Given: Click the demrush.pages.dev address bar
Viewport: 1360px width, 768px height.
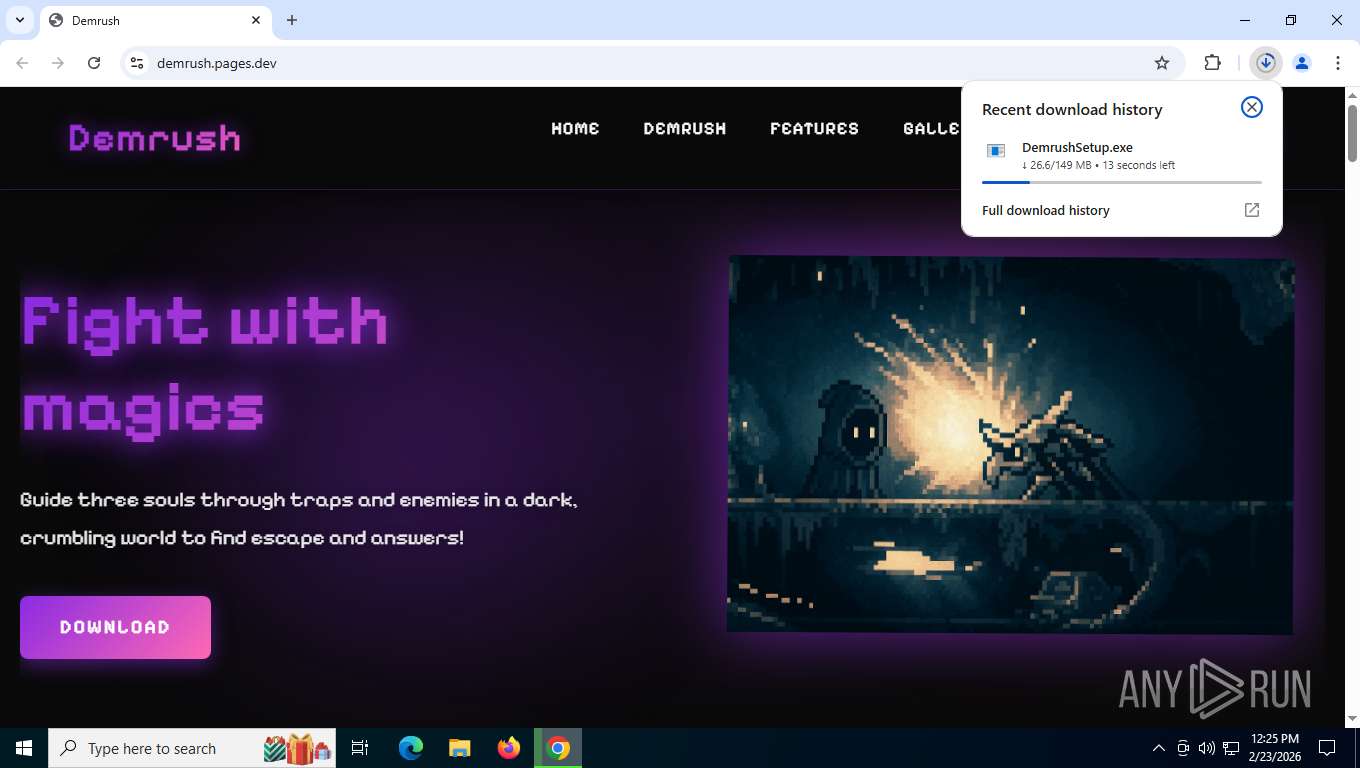Looking at the screenshot, I should [650, 63].
